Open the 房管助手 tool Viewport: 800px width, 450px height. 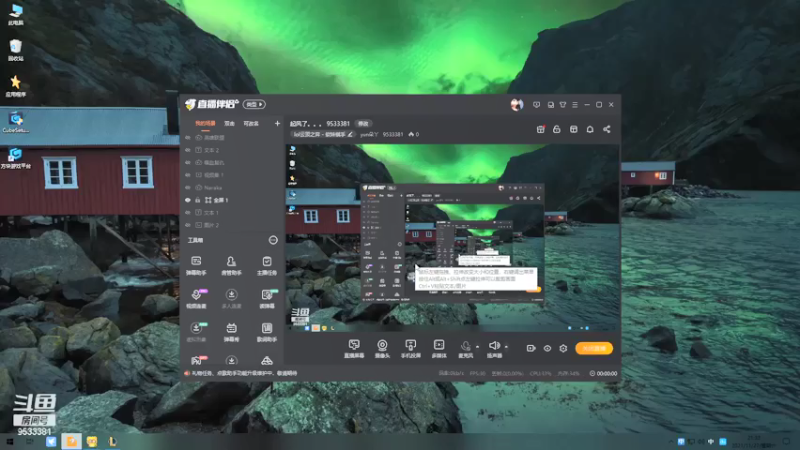coord(231,265)
